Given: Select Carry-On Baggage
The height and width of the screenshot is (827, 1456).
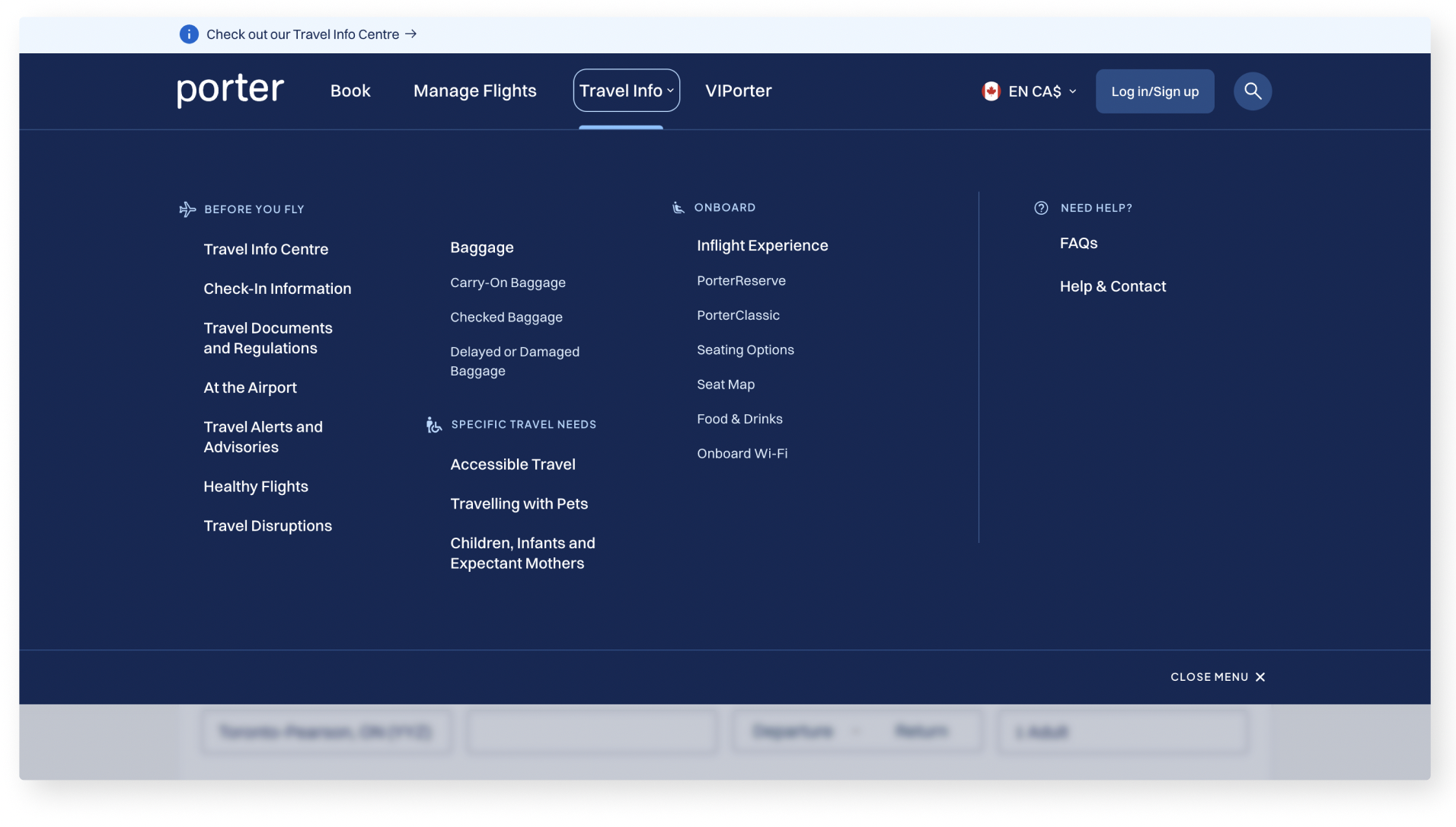Looking at the screenshot, I should (508, 283).
